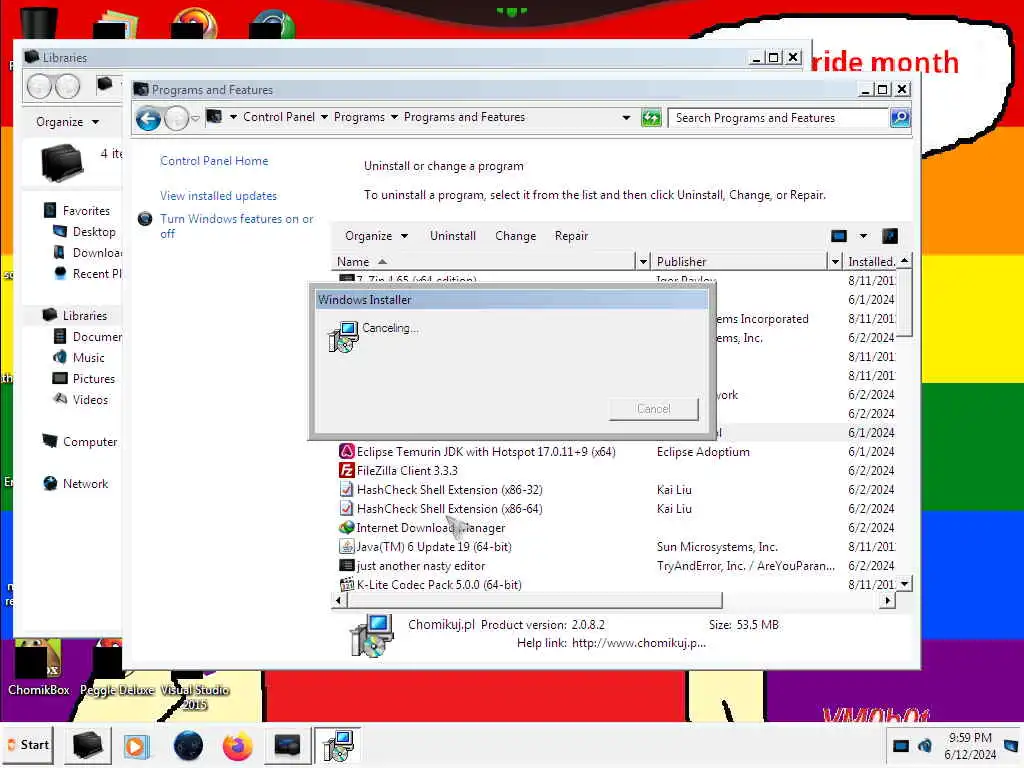Click the search magnifier icon
Viewport: 1024px width, 768px height.
tap(900, 118)
